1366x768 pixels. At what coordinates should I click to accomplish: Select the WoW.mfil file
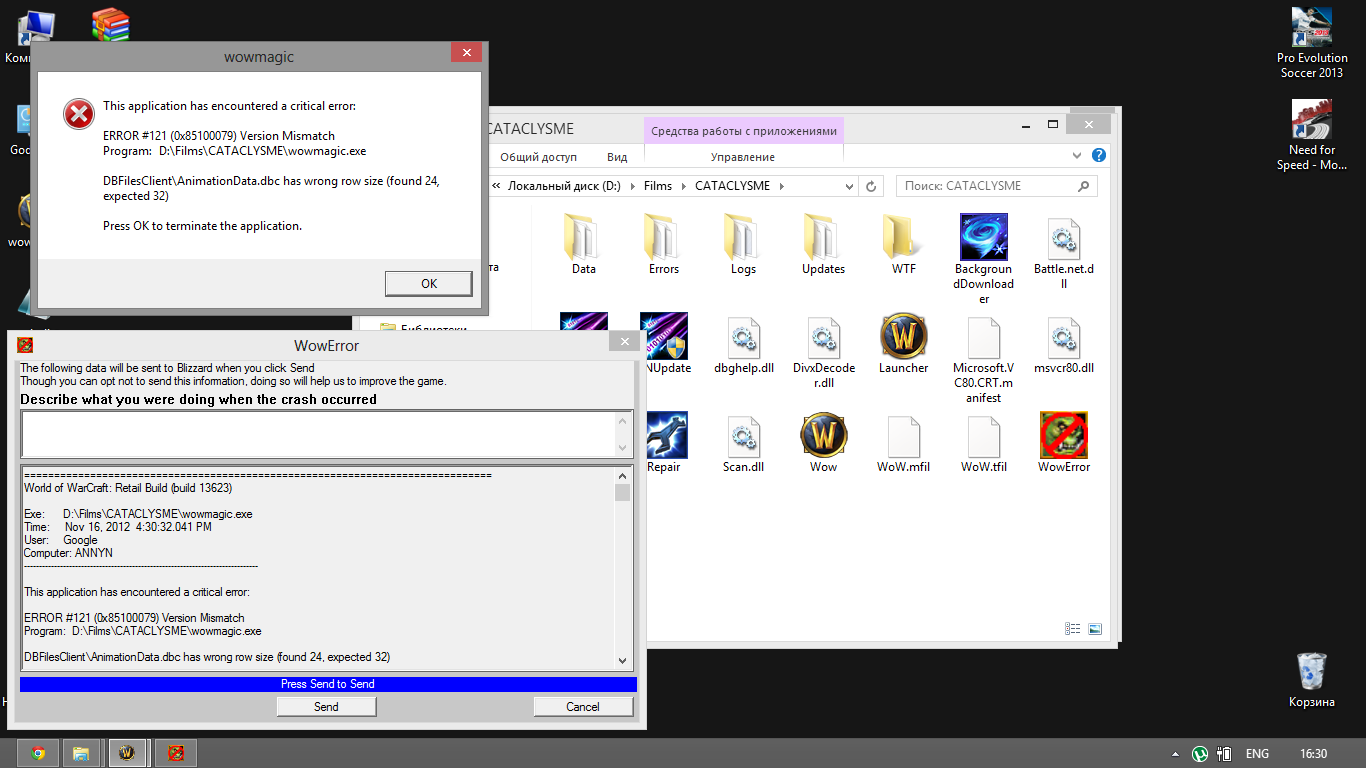tap(904, 443)
